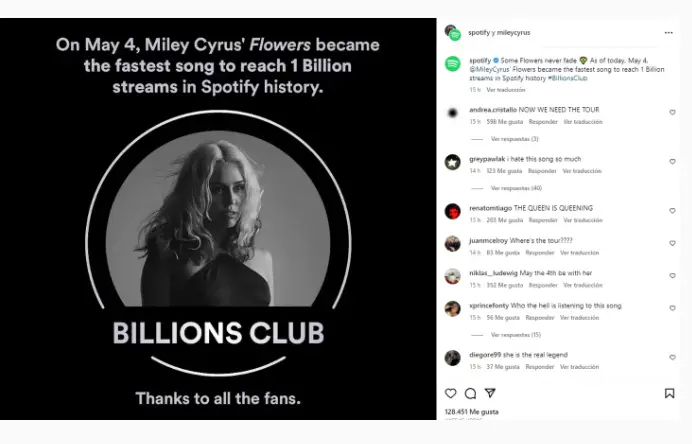The image size is (692, 444).
Task: Like diegore99's comment with the heart
Action: pyautogui.click(x=672, y=357)
